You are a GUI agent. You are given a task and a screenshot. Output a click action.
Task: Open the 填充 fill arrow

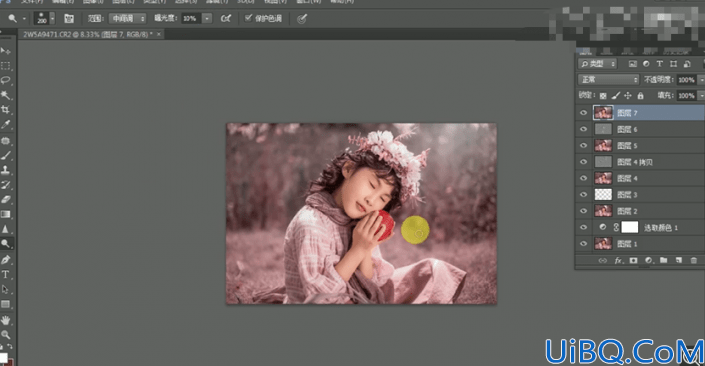(701, 95)
